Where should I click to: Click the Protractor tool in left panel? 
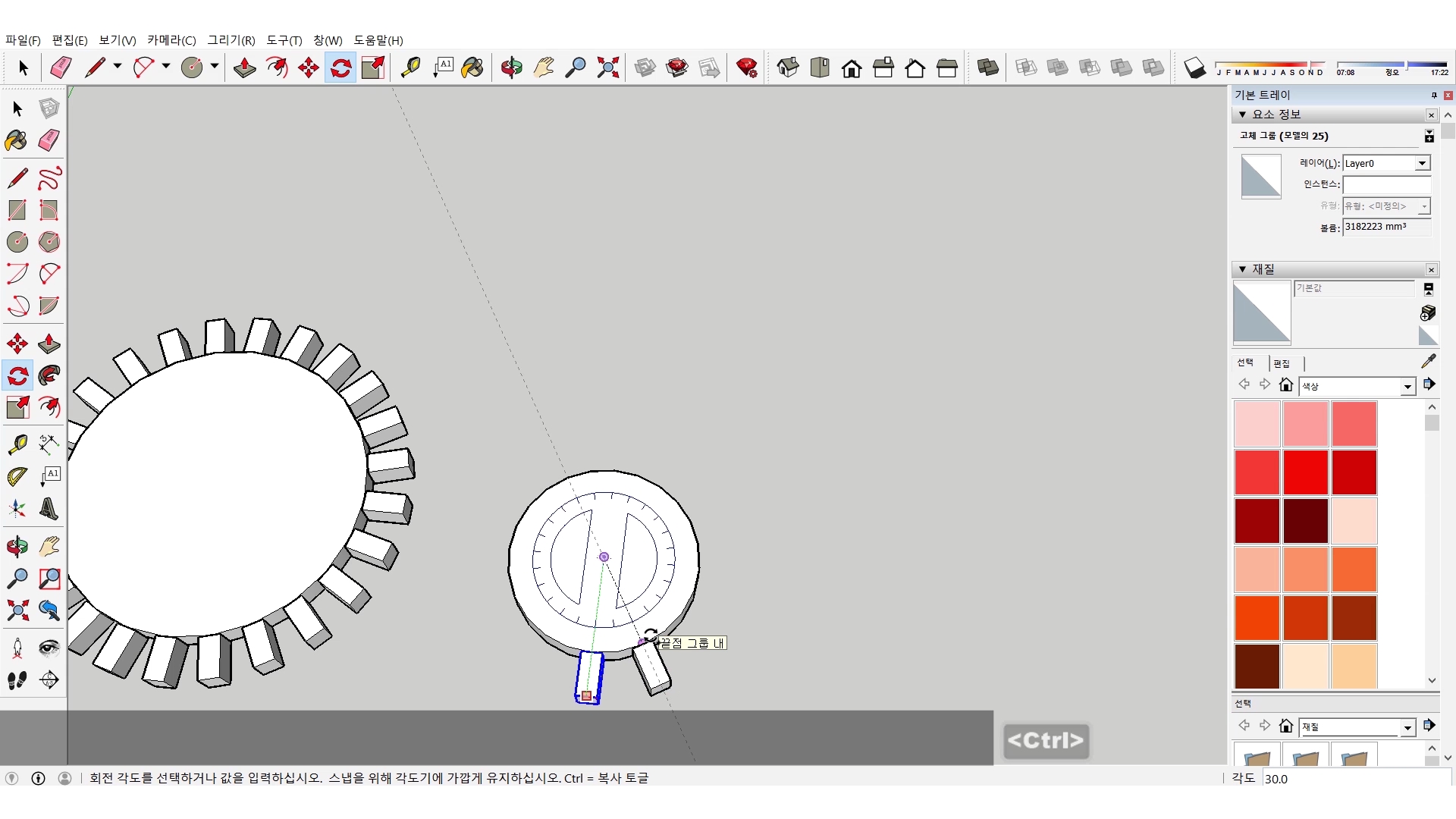(17, 477)
